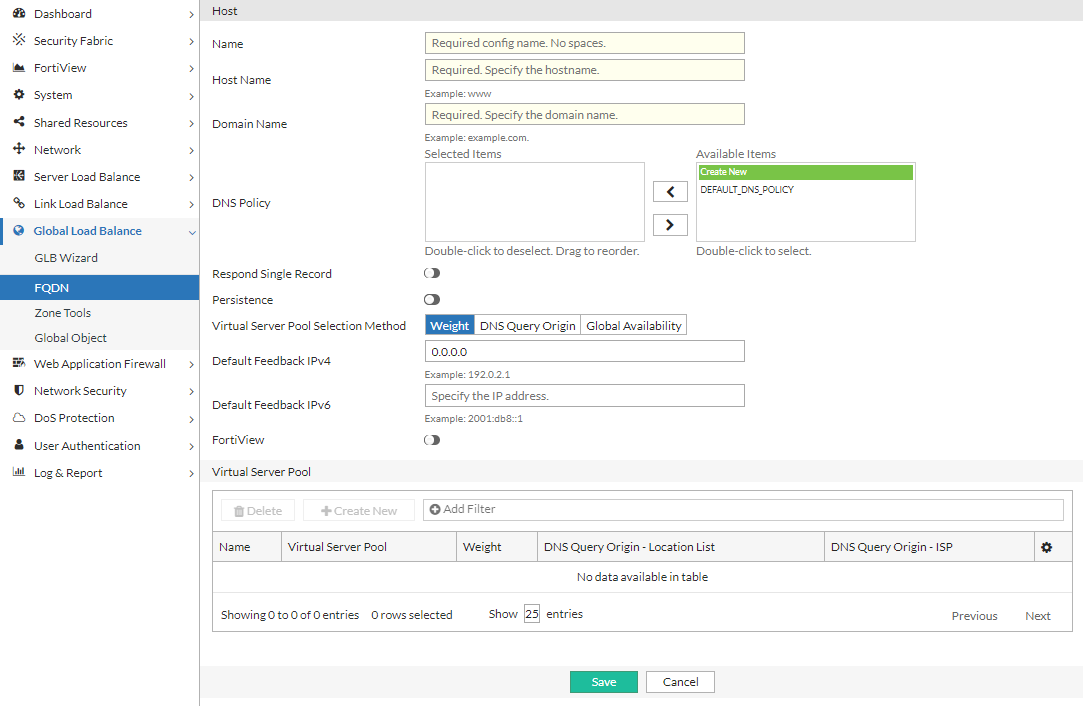Click left arrow to move DNS policy
The height and width of the screenshot is (706, 1083).
tap(670, 192)
